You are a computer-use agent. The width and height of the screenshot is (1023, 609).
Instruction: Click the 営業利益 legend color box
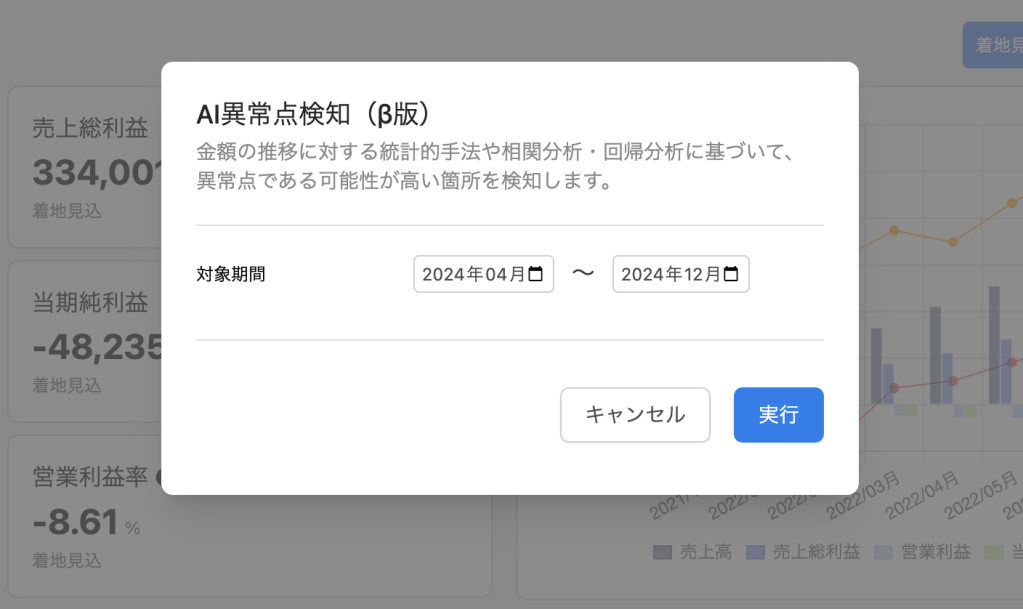coord(883,552)
